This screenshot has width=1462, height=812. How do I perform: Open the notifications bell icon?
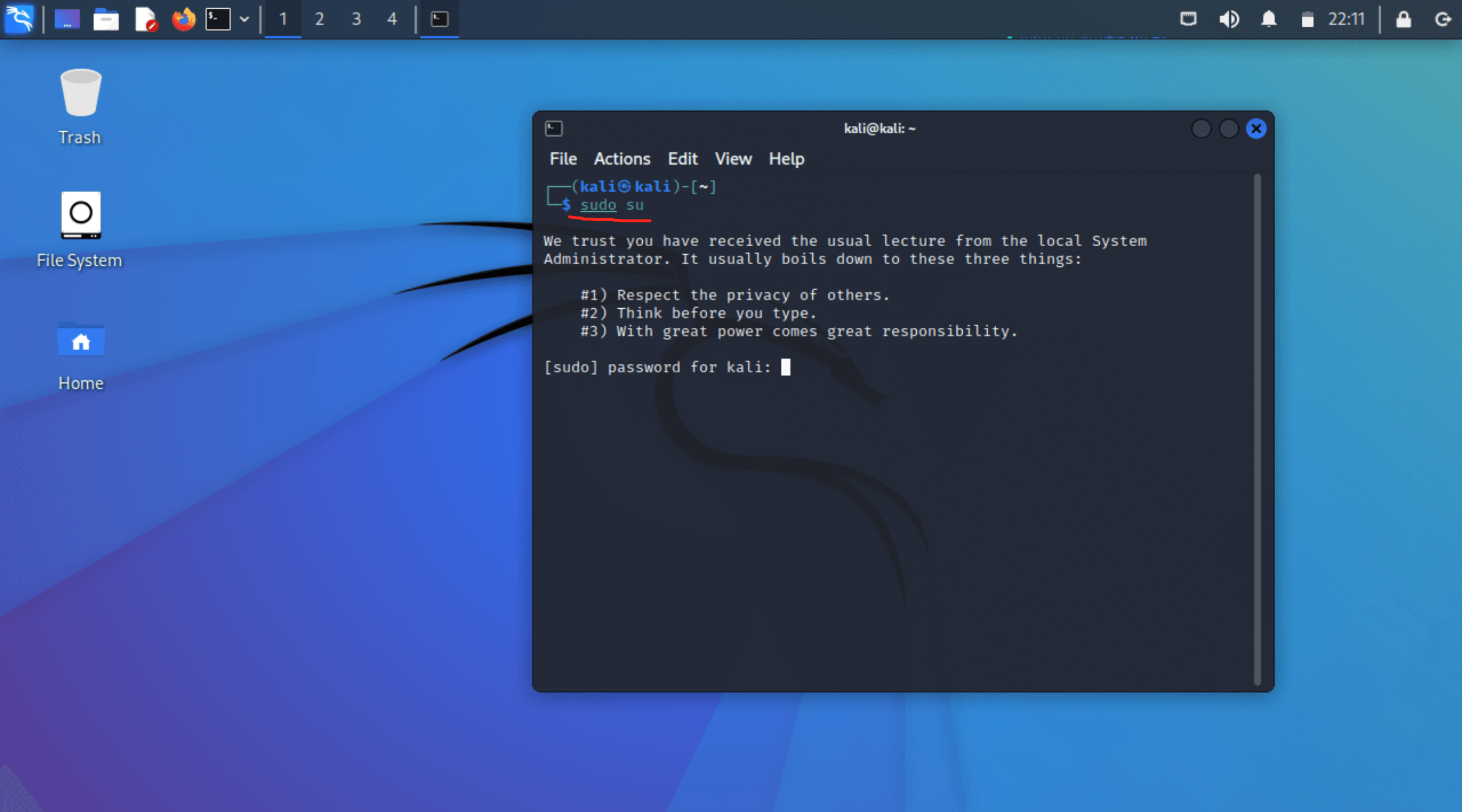click(1269, 19)
